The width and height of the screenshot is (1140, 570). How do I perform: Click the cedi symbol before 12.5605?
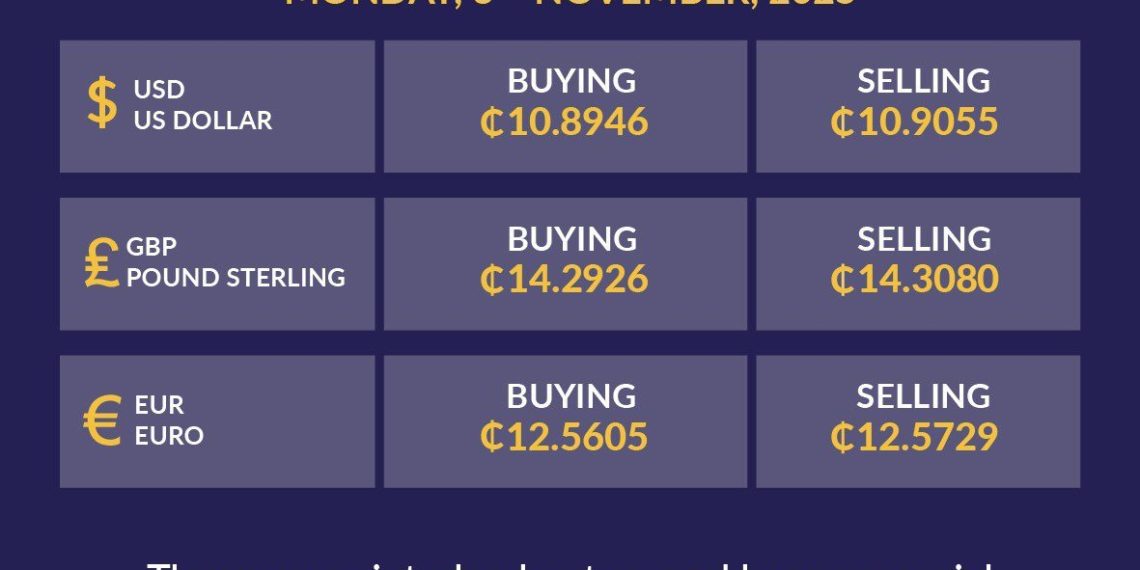point(491,438)
